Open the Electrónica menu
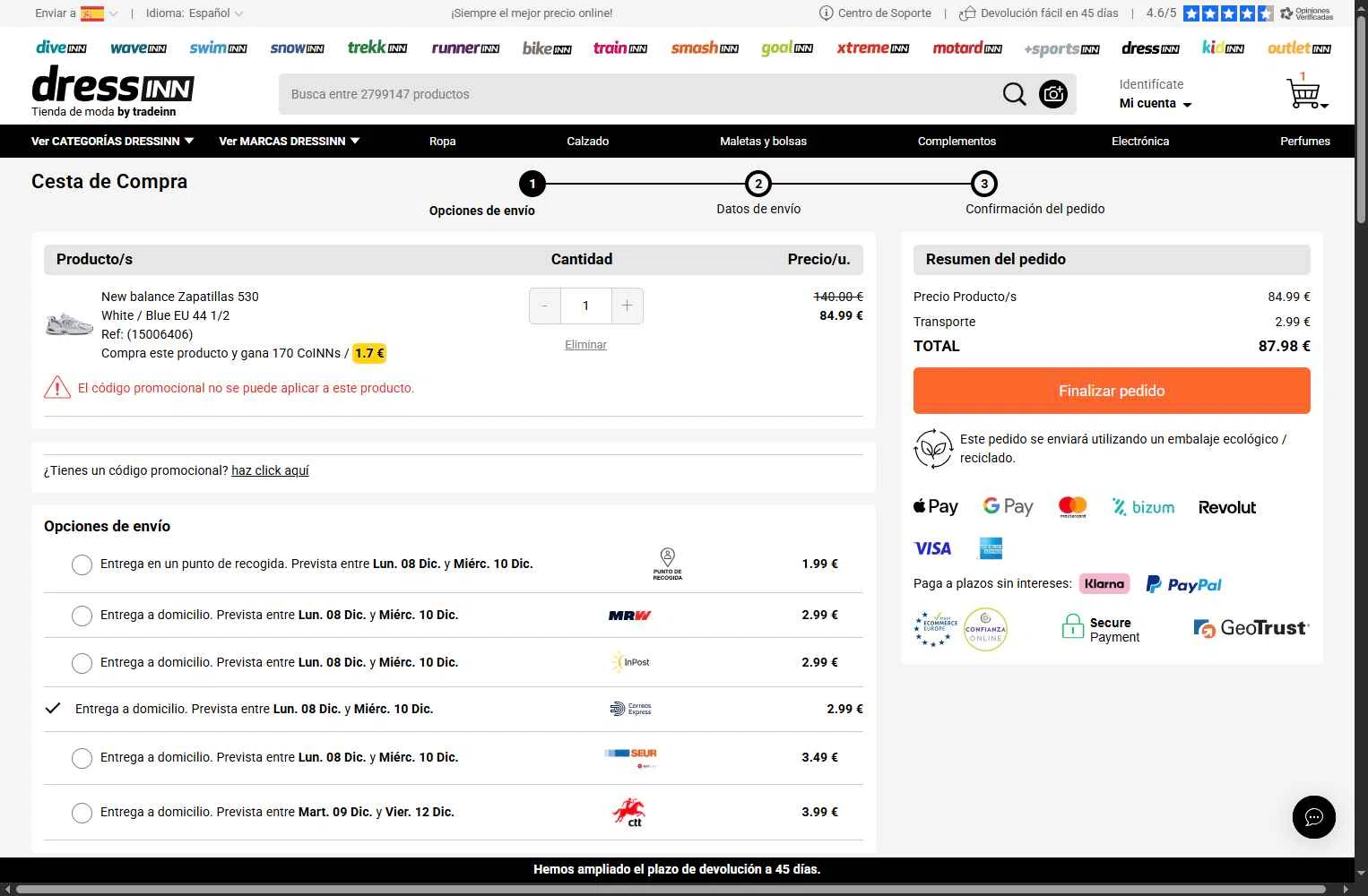The image size is (1368, 896). tap(1140, 142)
